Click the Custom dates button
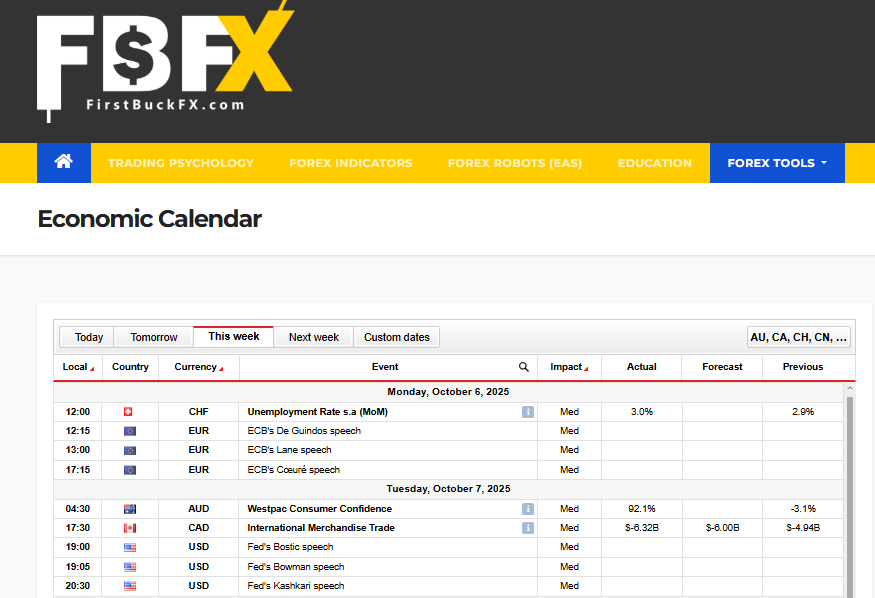Image resolution: width=875 pixels, height=598 pixels. coord(397,337)
